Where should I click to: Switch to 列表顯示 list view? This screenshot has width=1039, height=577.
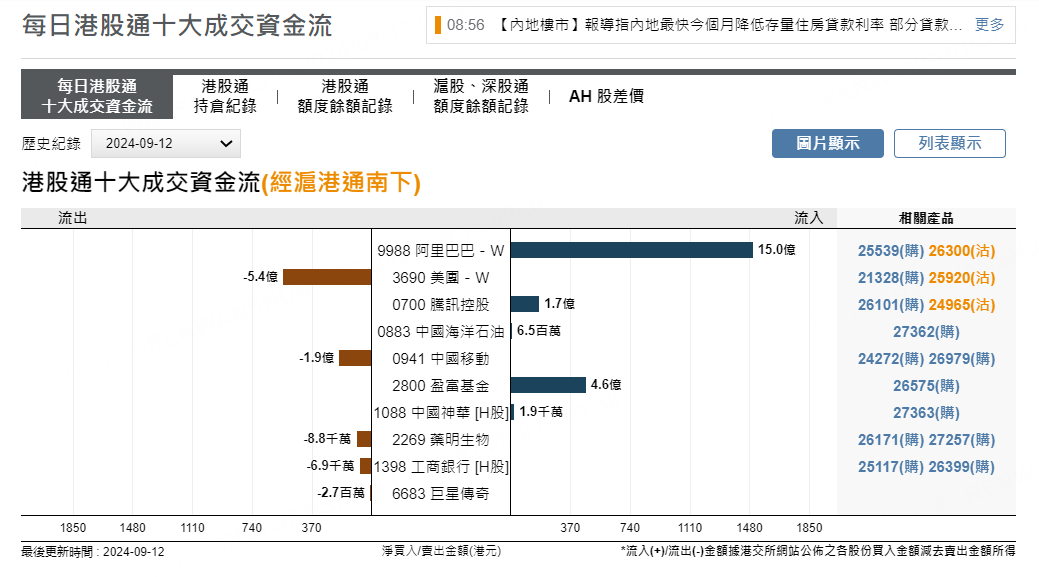click(950, 143)
